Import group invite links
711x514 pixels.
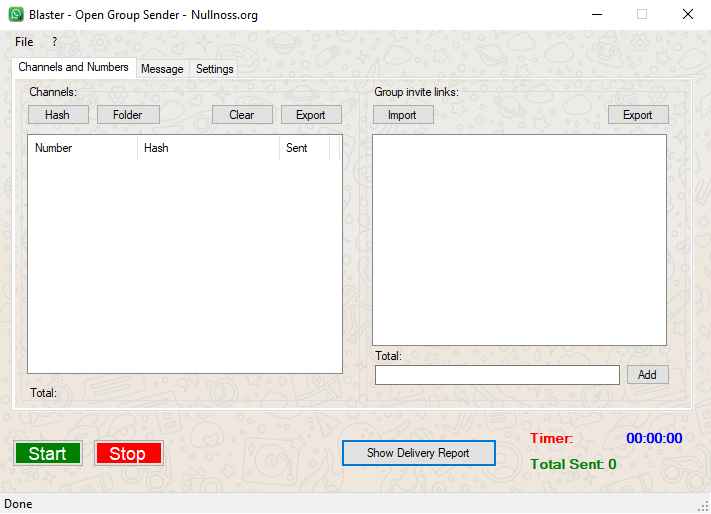[402, 115]
